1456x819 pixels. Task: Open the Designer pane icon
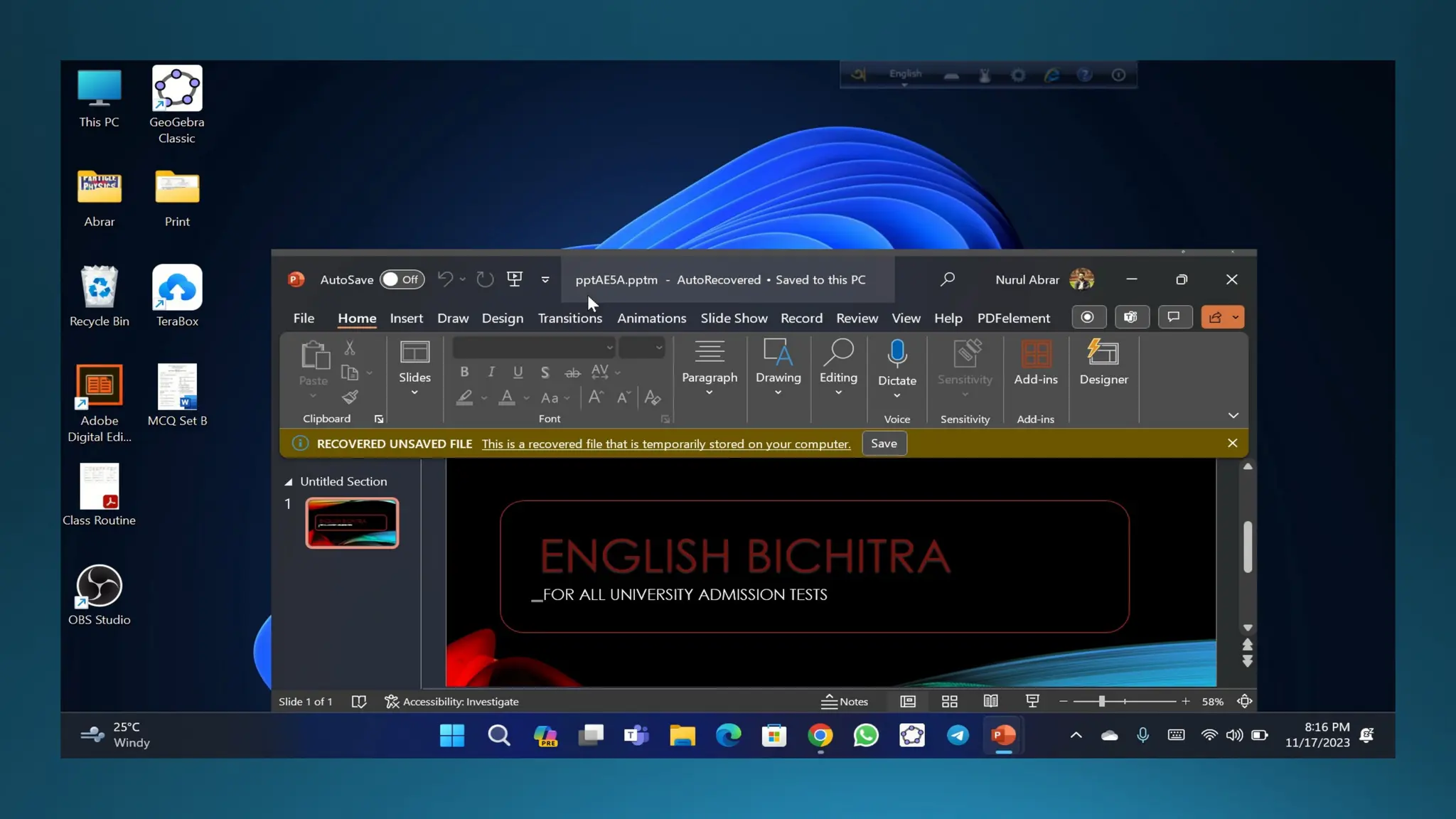(x=1103, y=353)
